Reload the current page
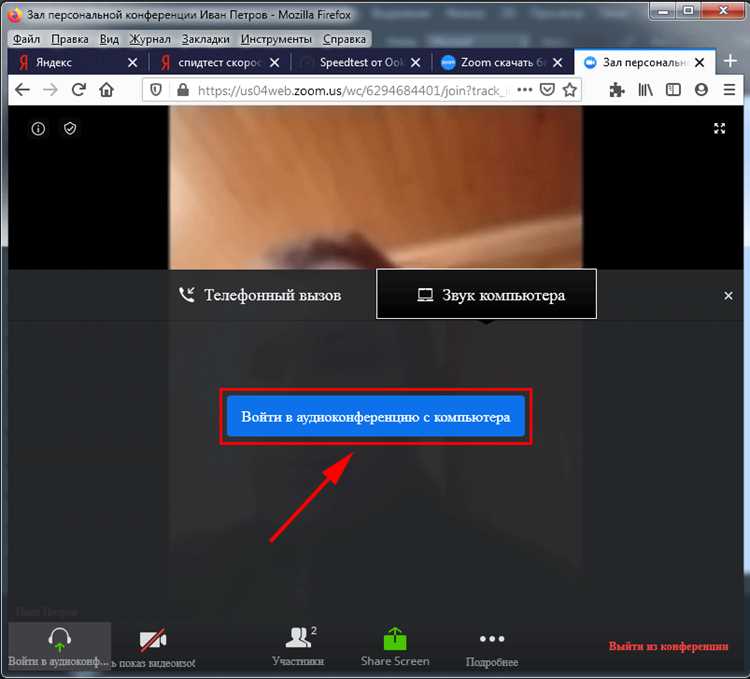750x679 pixels. pos(79,89)
